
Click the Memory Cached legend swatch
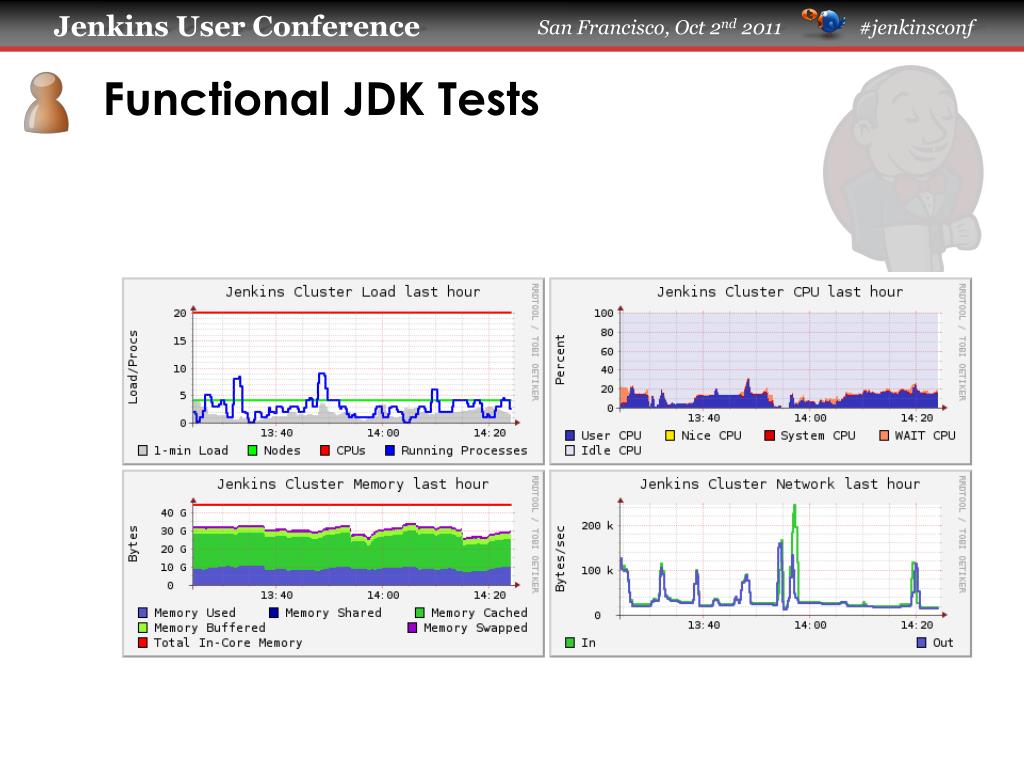click(420, 613)
